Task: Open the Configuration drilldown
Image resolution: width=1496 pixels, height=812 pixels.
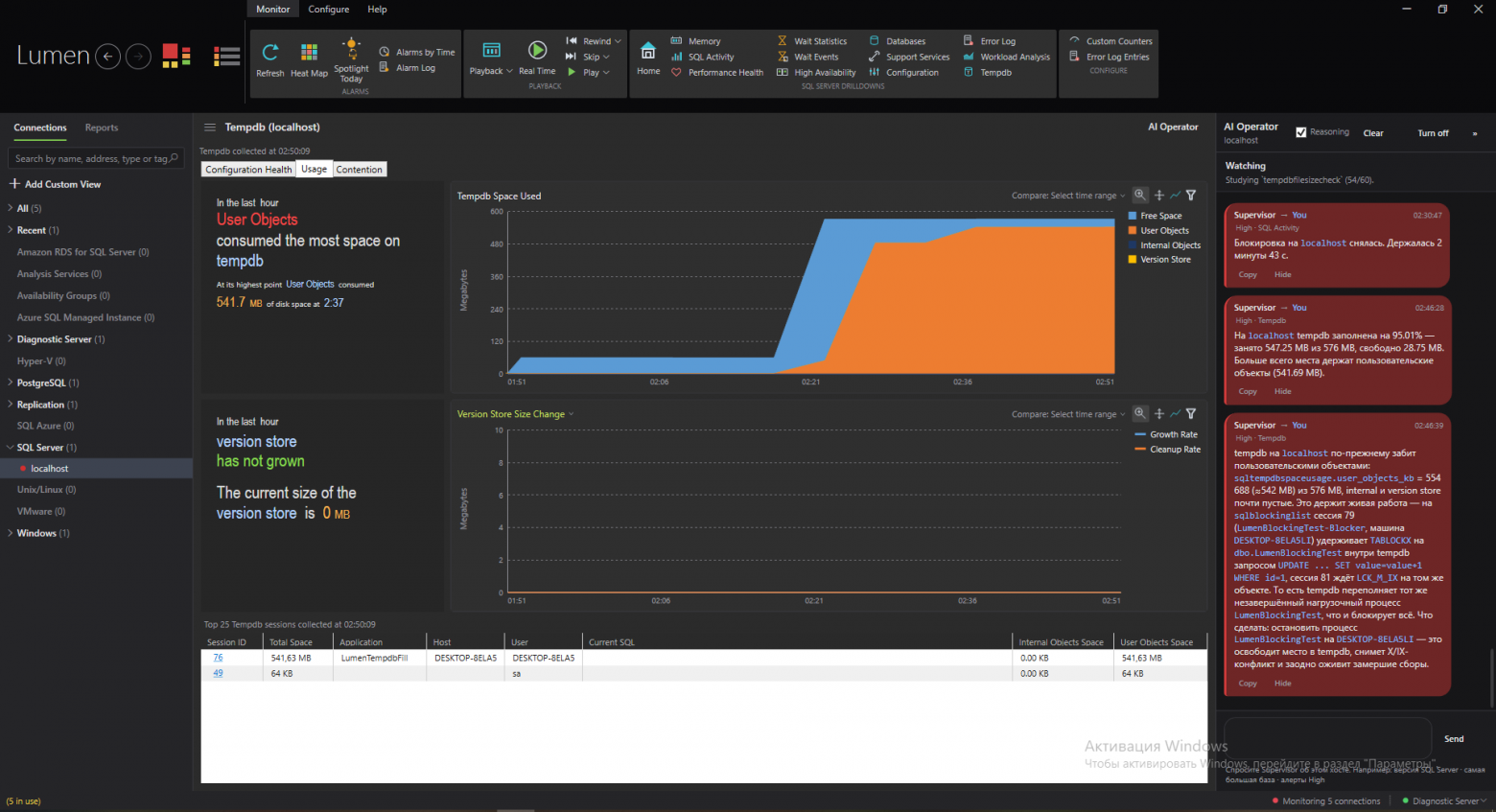Action: [903, 72]
